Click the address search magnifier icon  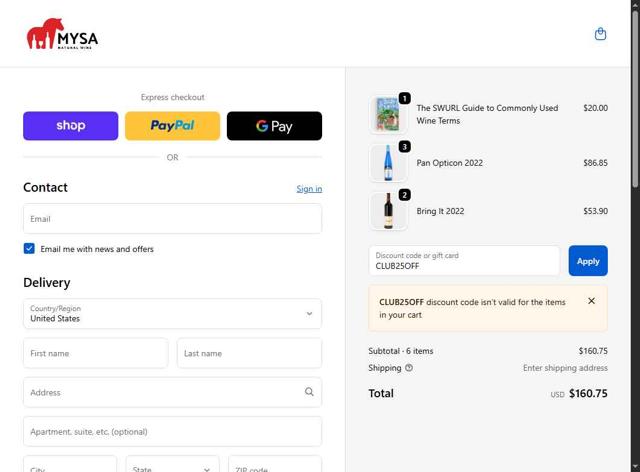(x=309, y=392)
